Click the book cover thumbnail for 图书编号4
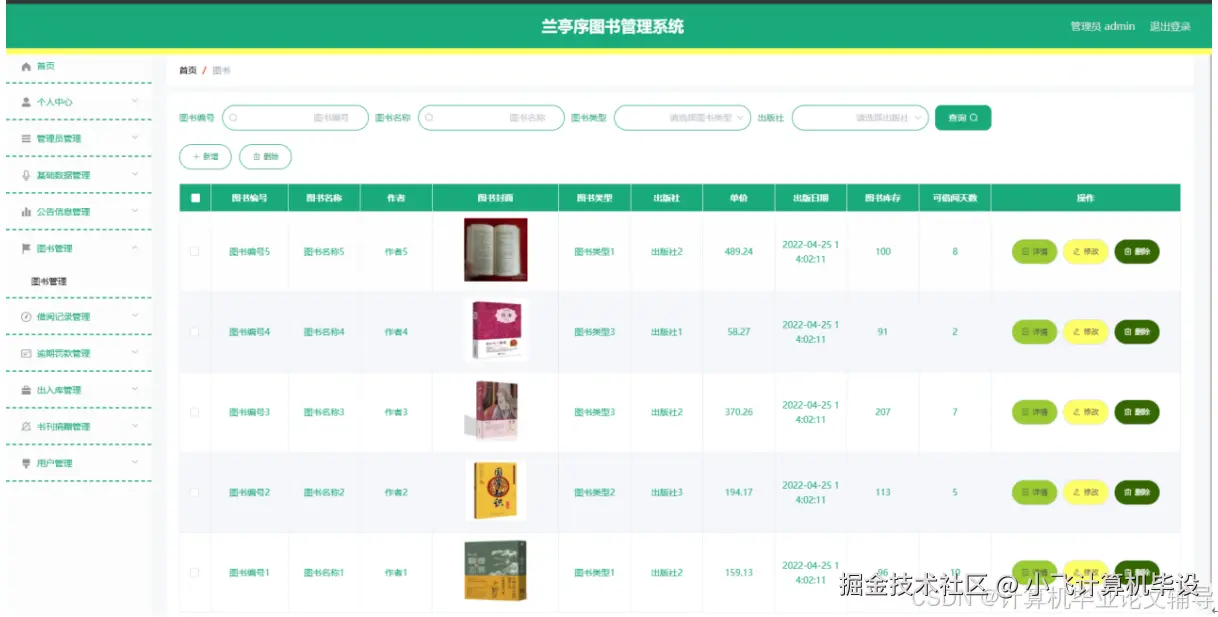1218x617 pixels. (x=497, y=331)
